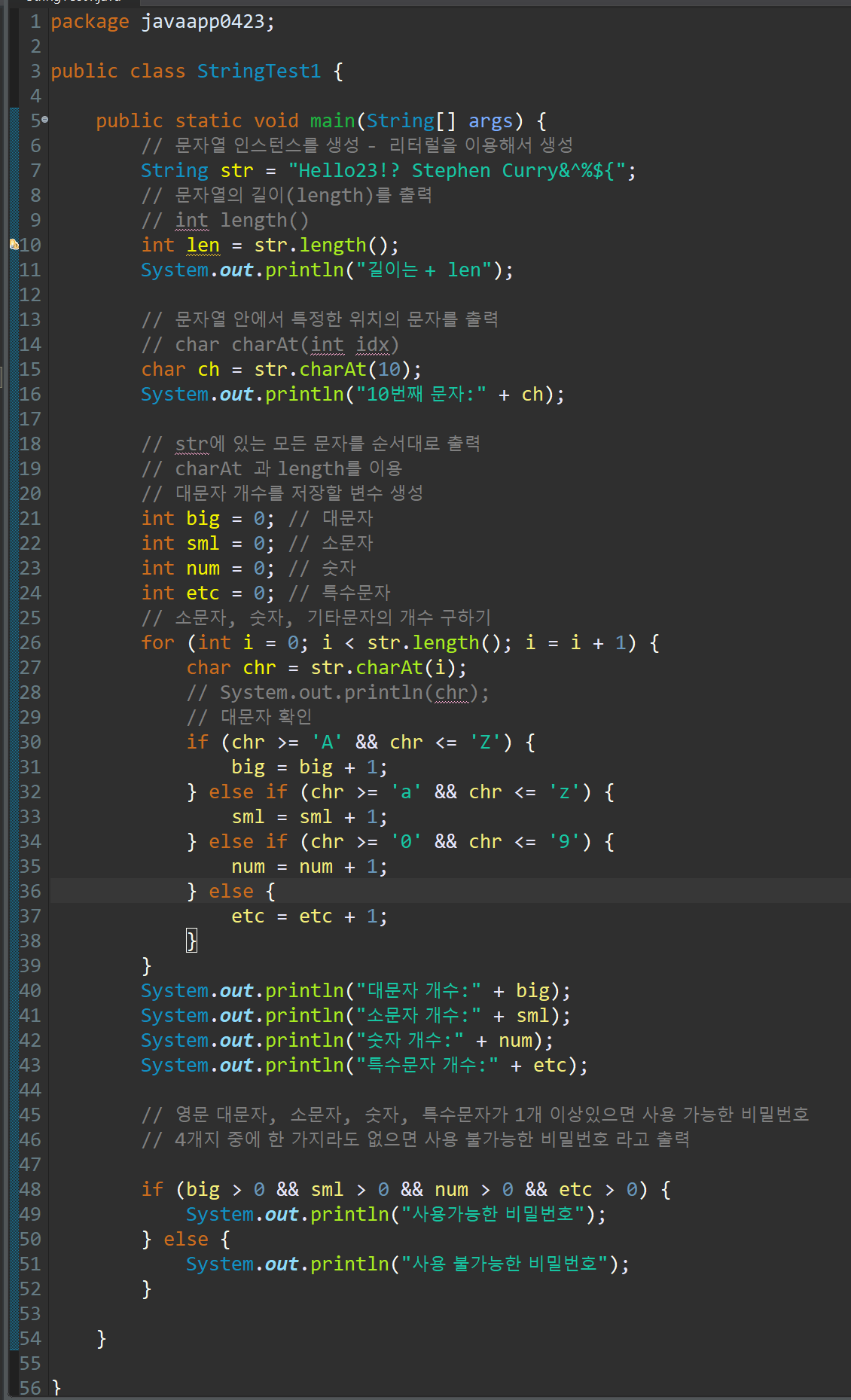Click the etc = etc + 1 statement
851x1400 pixels.
(310, 916)
